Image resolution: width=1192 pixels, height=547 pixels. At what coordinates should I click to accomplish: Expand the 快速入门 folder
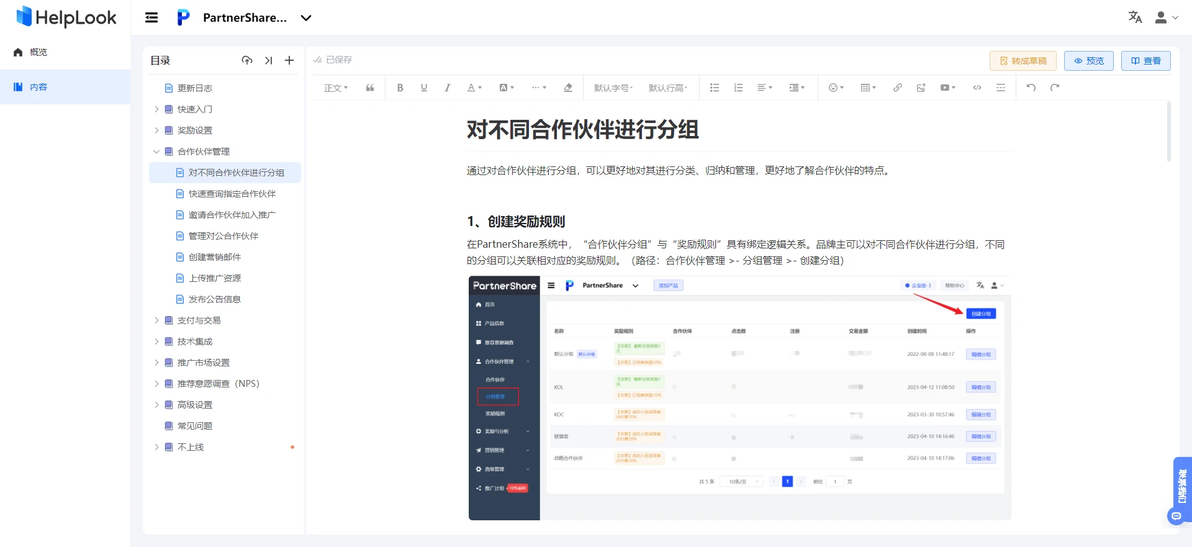point(157,109)
